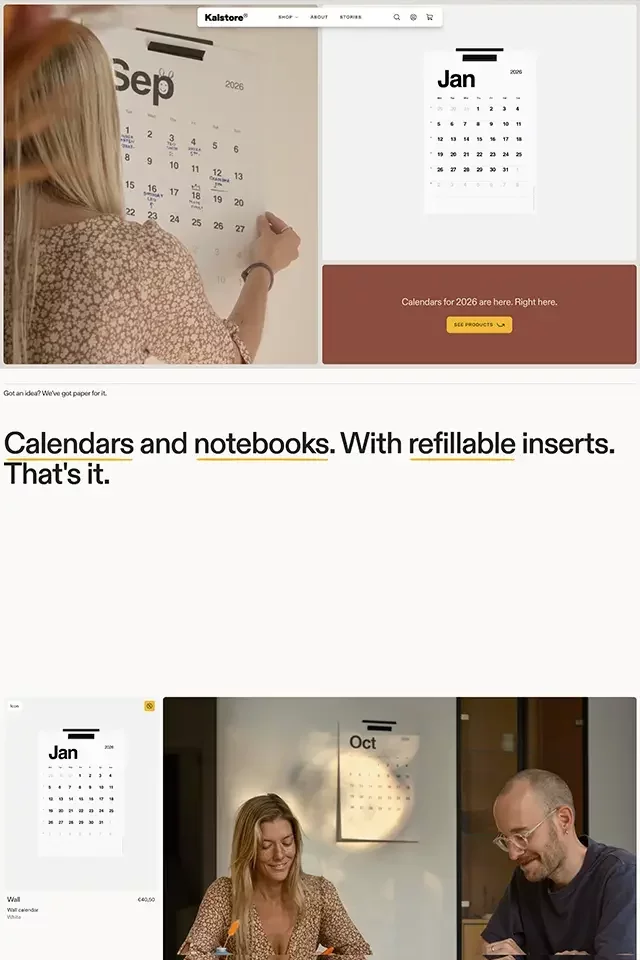This screenshot has height=960, width=640.
Task: Click the See Products button
Action: pos(479,325)
